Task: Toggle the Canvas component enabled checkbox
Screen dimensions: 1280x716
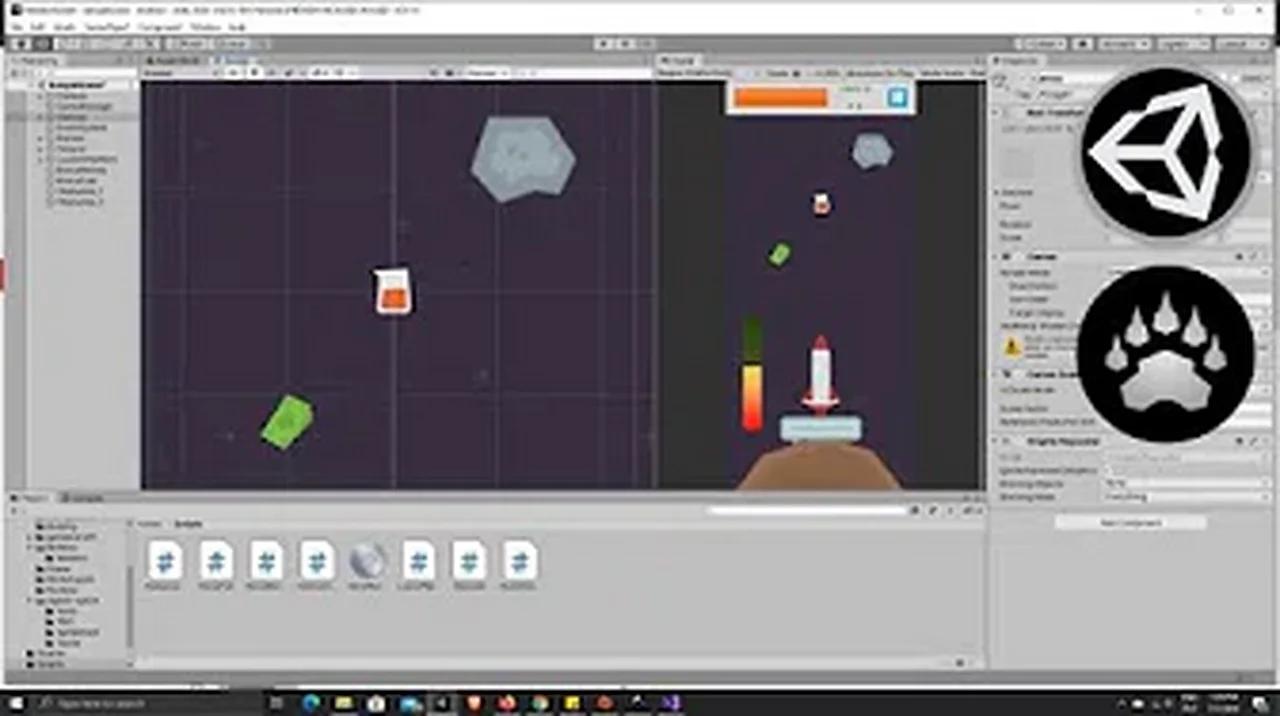Action: 1005,256
